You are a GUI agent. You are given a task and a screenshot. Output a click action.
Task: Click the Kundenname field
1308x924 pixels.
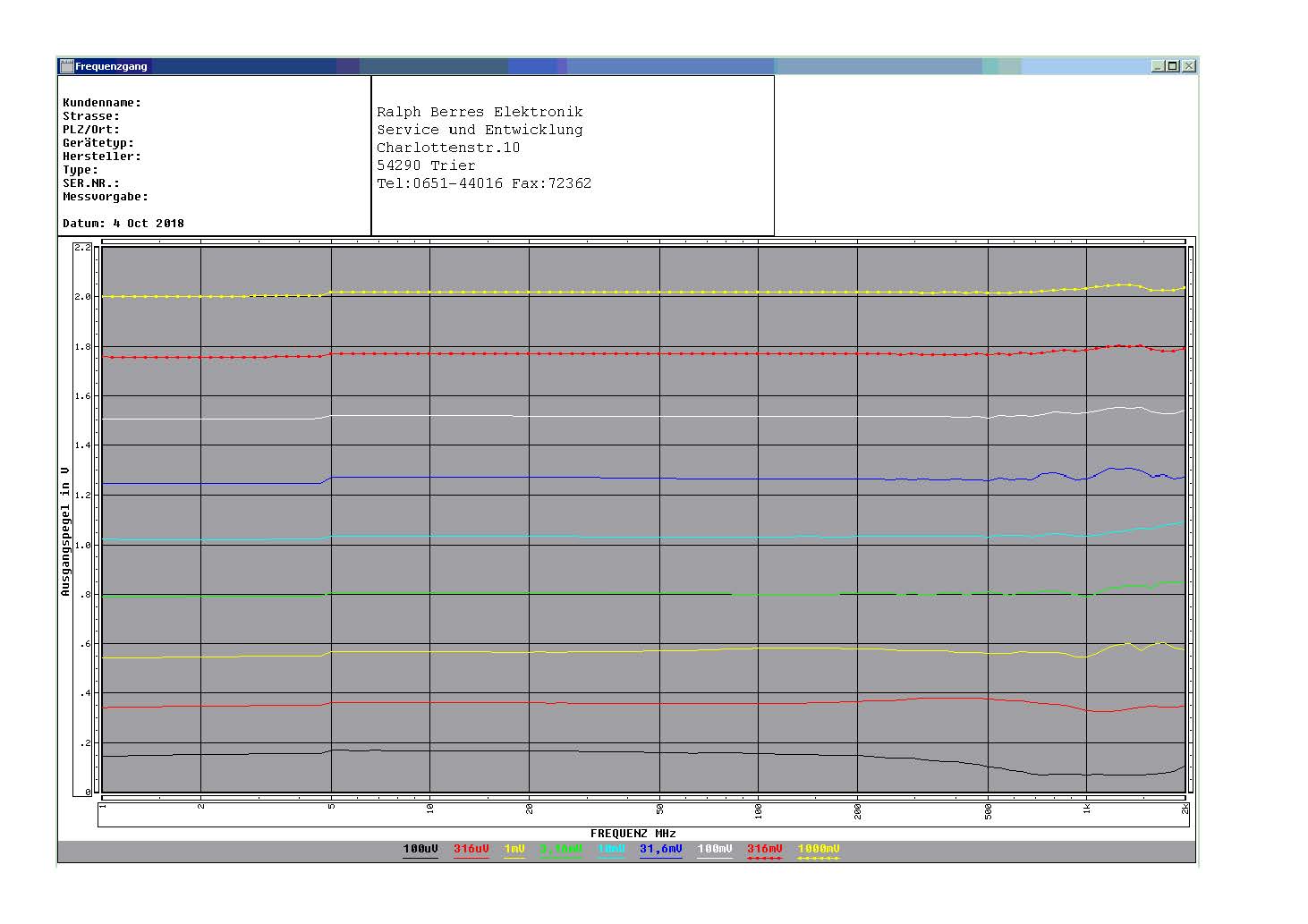[102, 103]
